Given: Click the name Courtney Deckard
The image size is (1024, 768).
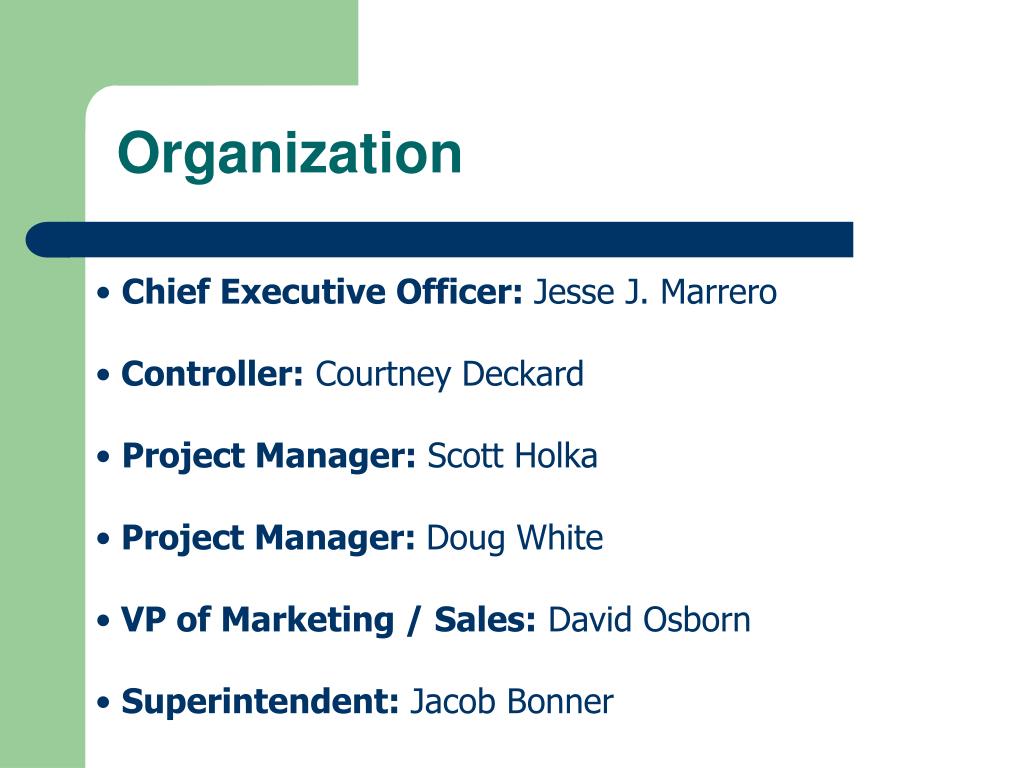Looking at the screenshot, I should (x=449, y=375).
